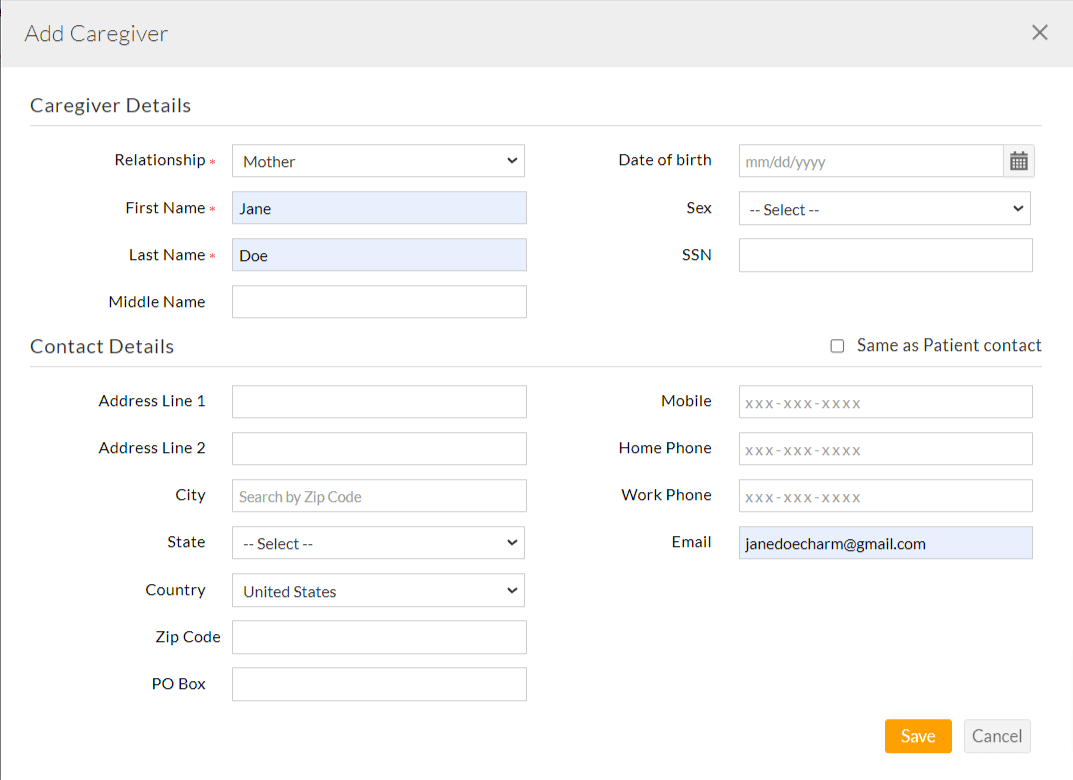
Task: Click the Email field with janedoecharm address
Action: [885, 543]
